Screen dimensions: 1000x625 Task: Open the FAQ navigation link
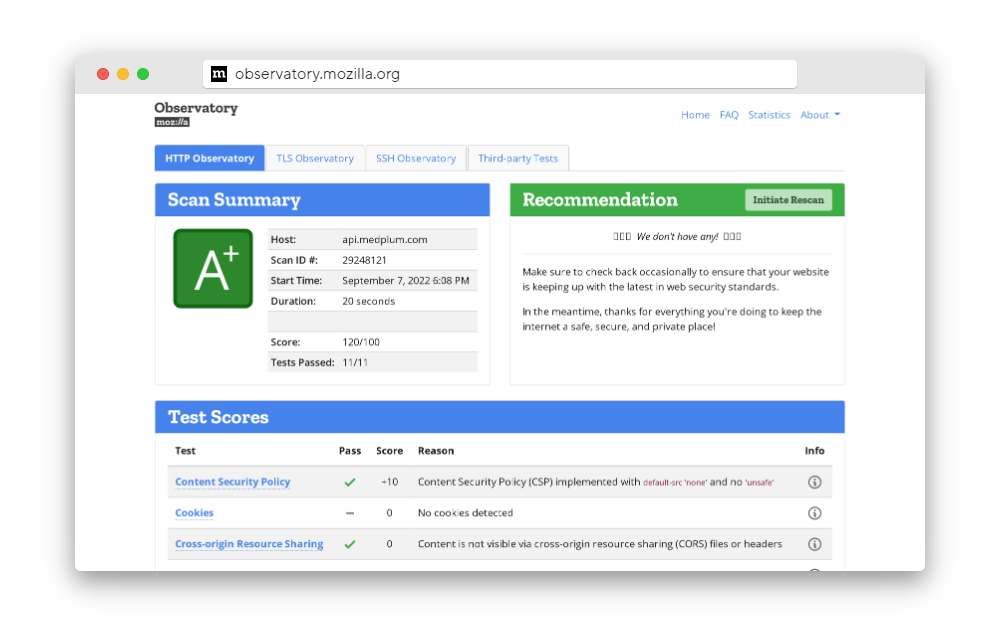point(729,115)
